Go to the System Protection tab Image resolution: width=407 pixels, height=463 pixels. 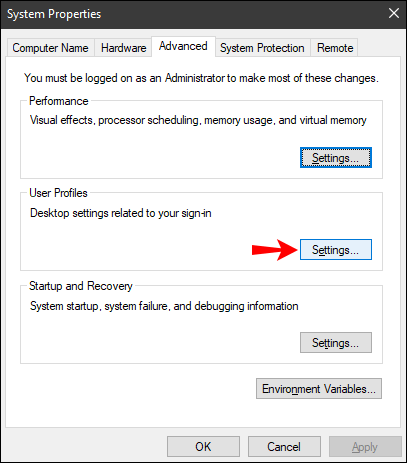tap(262, 48)
